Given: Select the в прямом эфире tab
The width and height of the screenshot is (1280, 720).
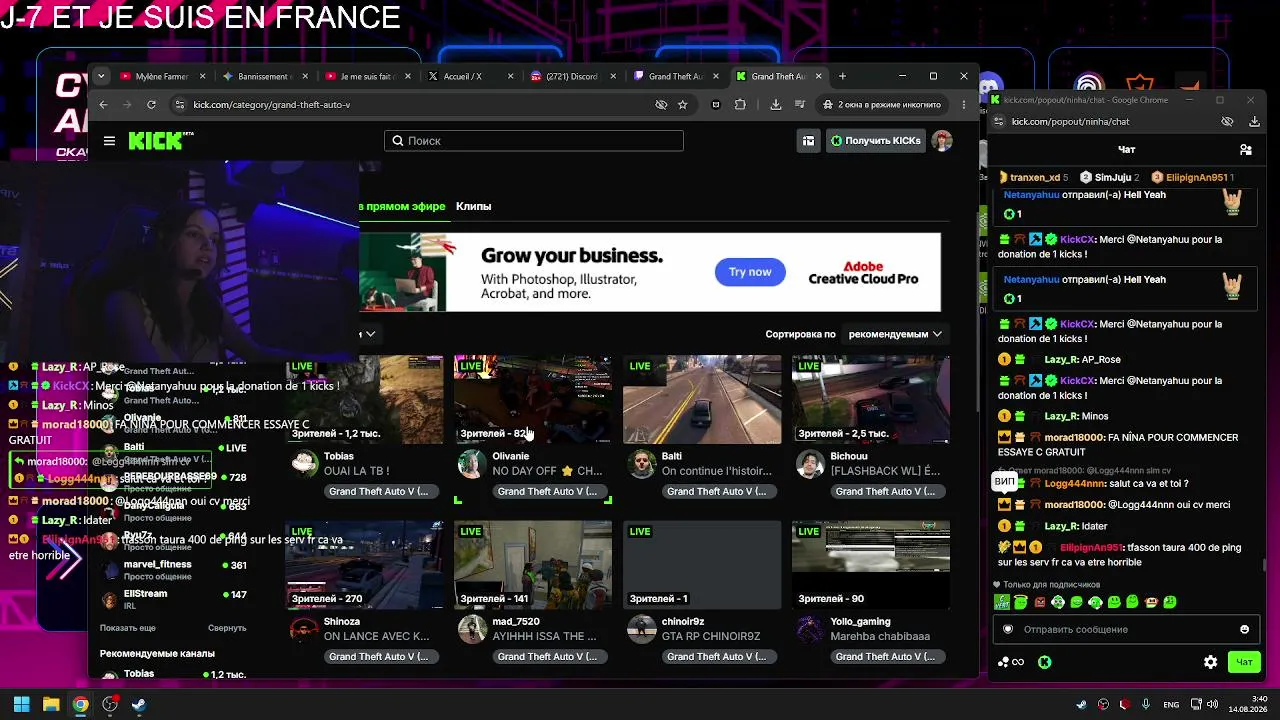Looking at the screenshot, I should point(403,206).
